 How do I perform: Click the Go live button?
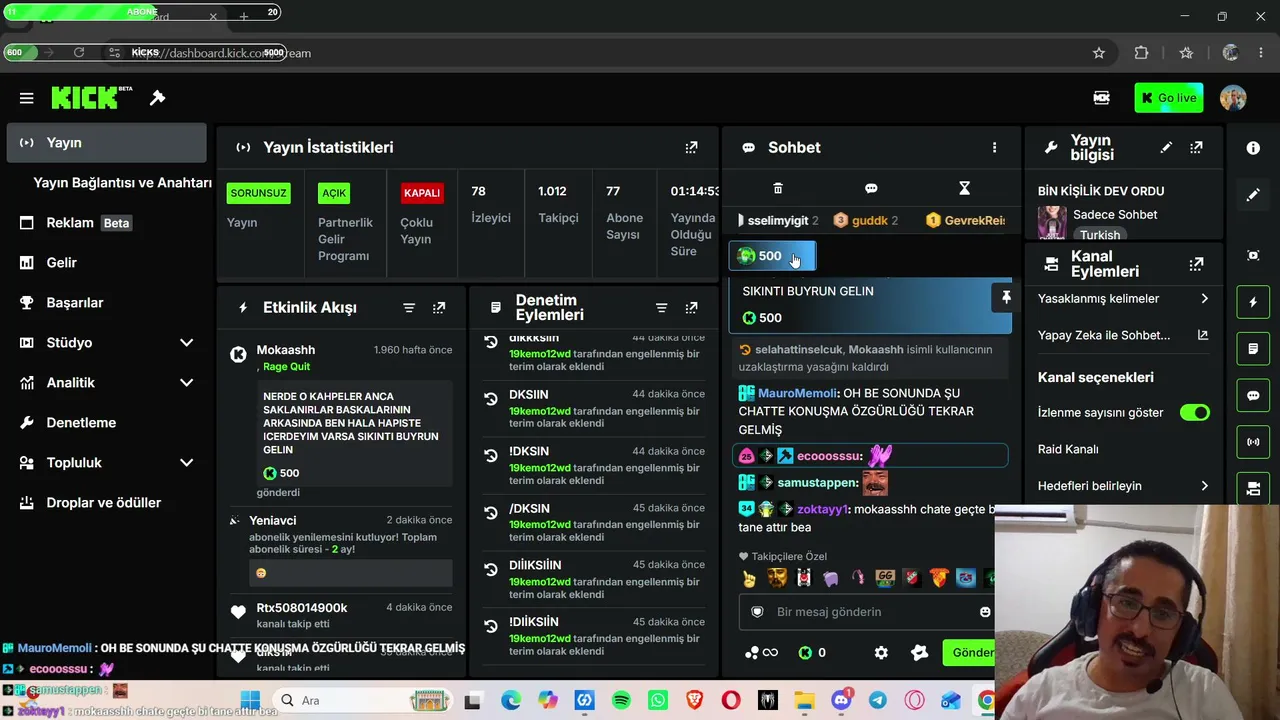1169,98
